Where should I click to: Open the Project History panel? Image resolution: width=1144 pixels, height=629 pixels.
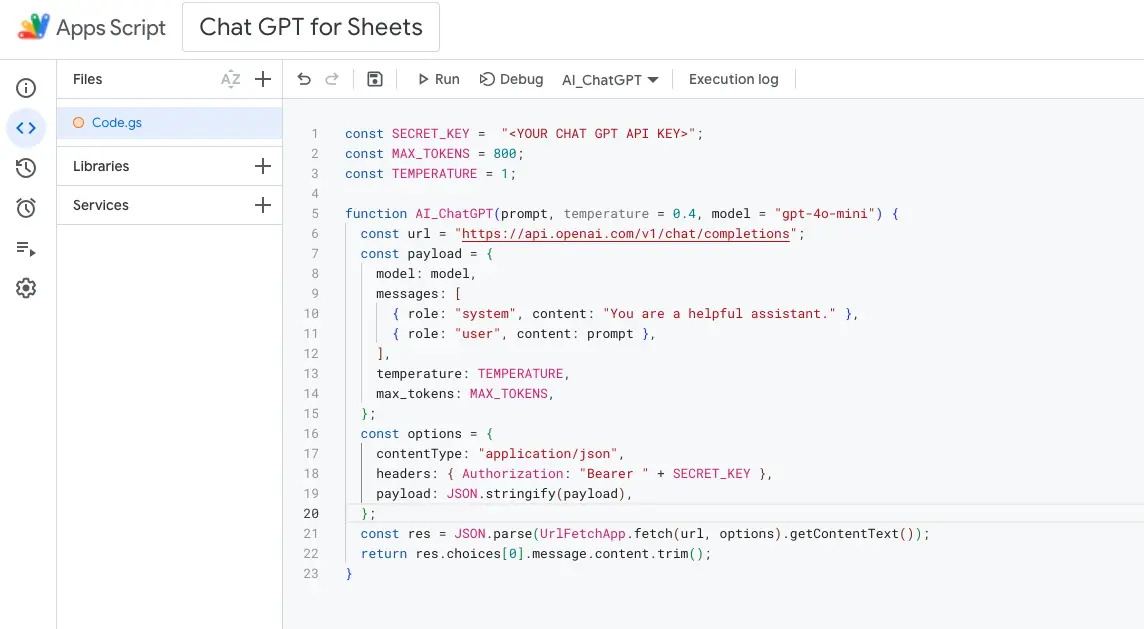[x=26, y=167]
